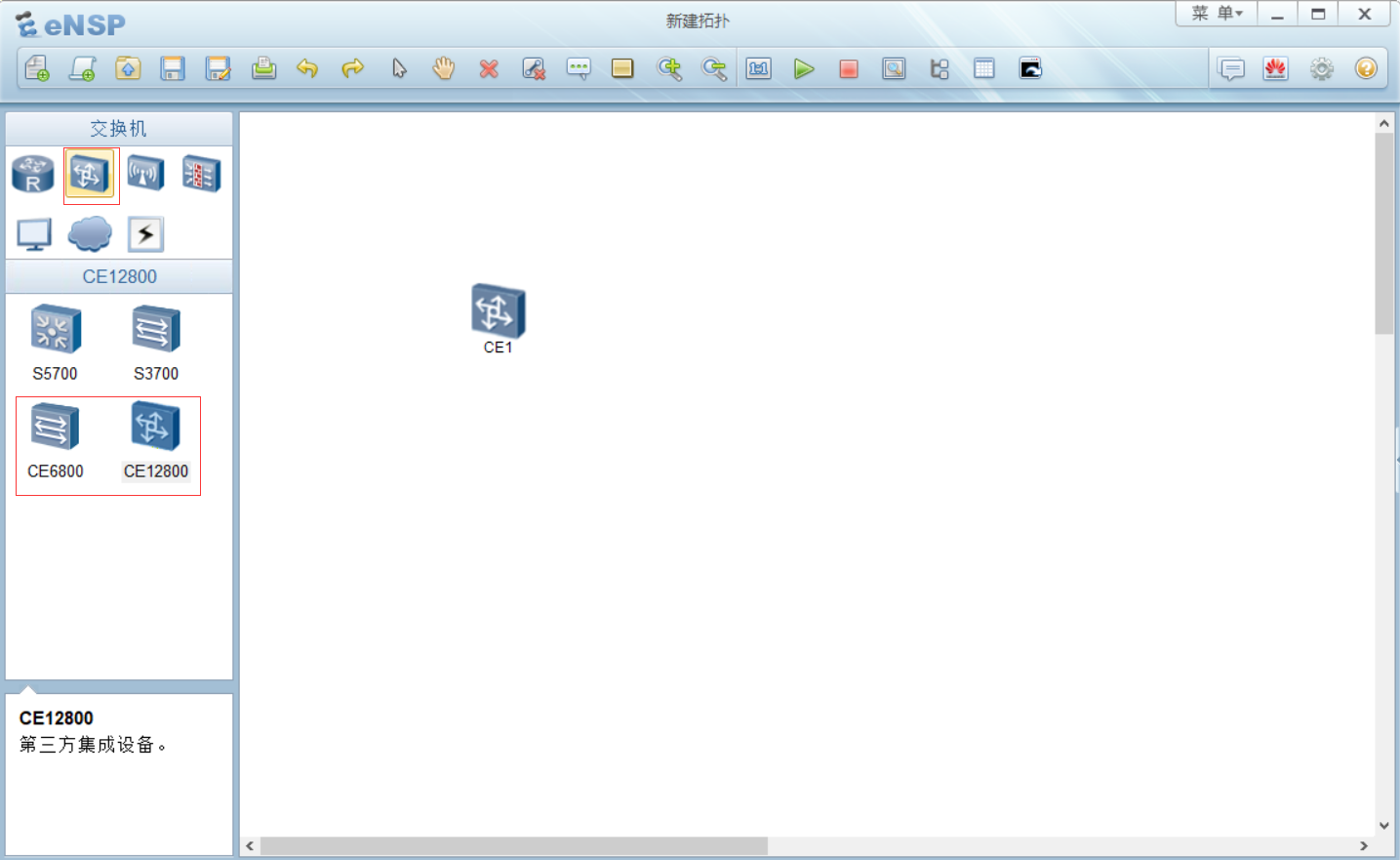Open an existing topology file
Image resolution: width=1400 pixels, height=860 pixels.
pos(128,68)
